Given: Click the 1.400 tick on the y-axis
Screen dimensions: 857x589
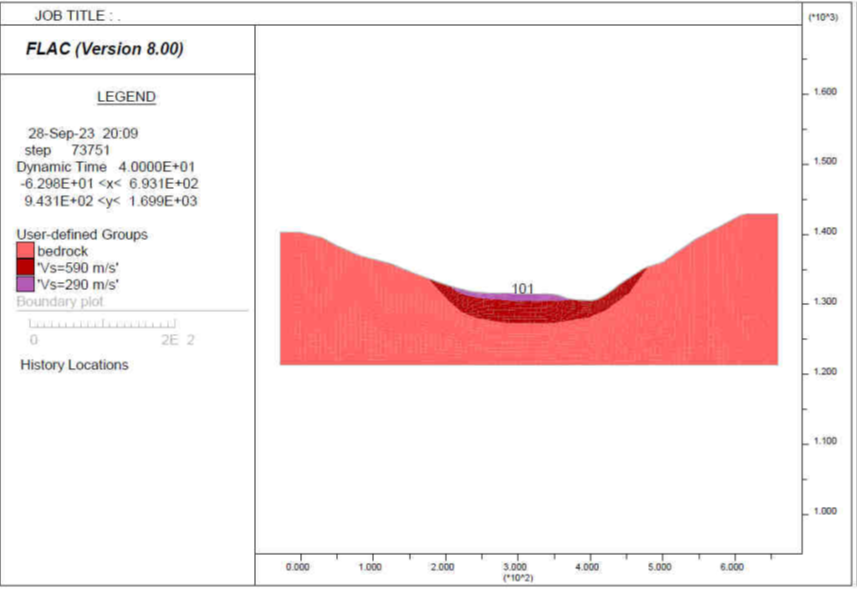Looking at the screenshot, I should pyautogui.click(x=823, y=232).
